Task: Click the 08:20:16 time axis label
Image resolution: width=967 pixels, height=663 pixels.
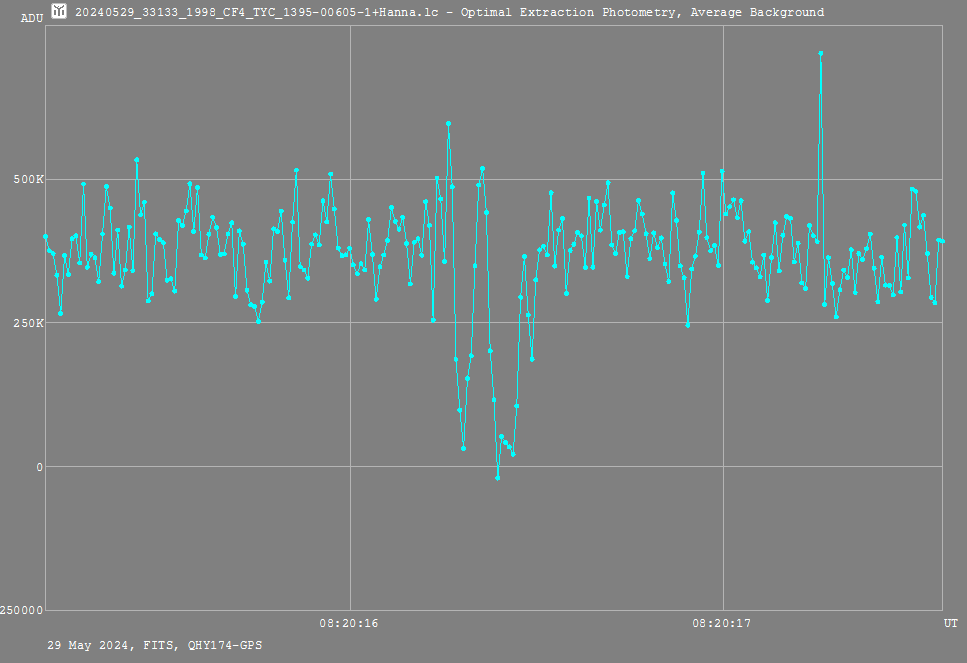Action: click(348, 624)
